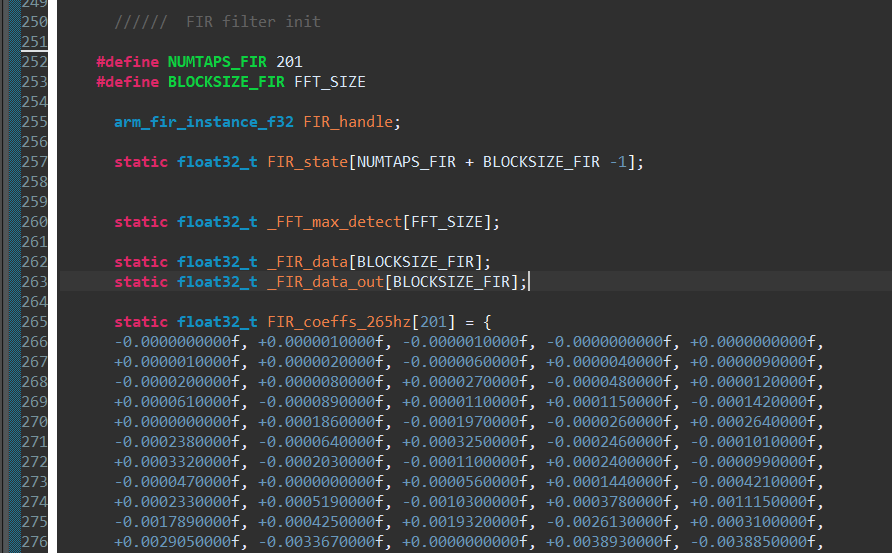This screenshot has width=892, height=553.
Task: Click coefficient -0.0000200000f on line 268
Action: (x=177, y=382)
